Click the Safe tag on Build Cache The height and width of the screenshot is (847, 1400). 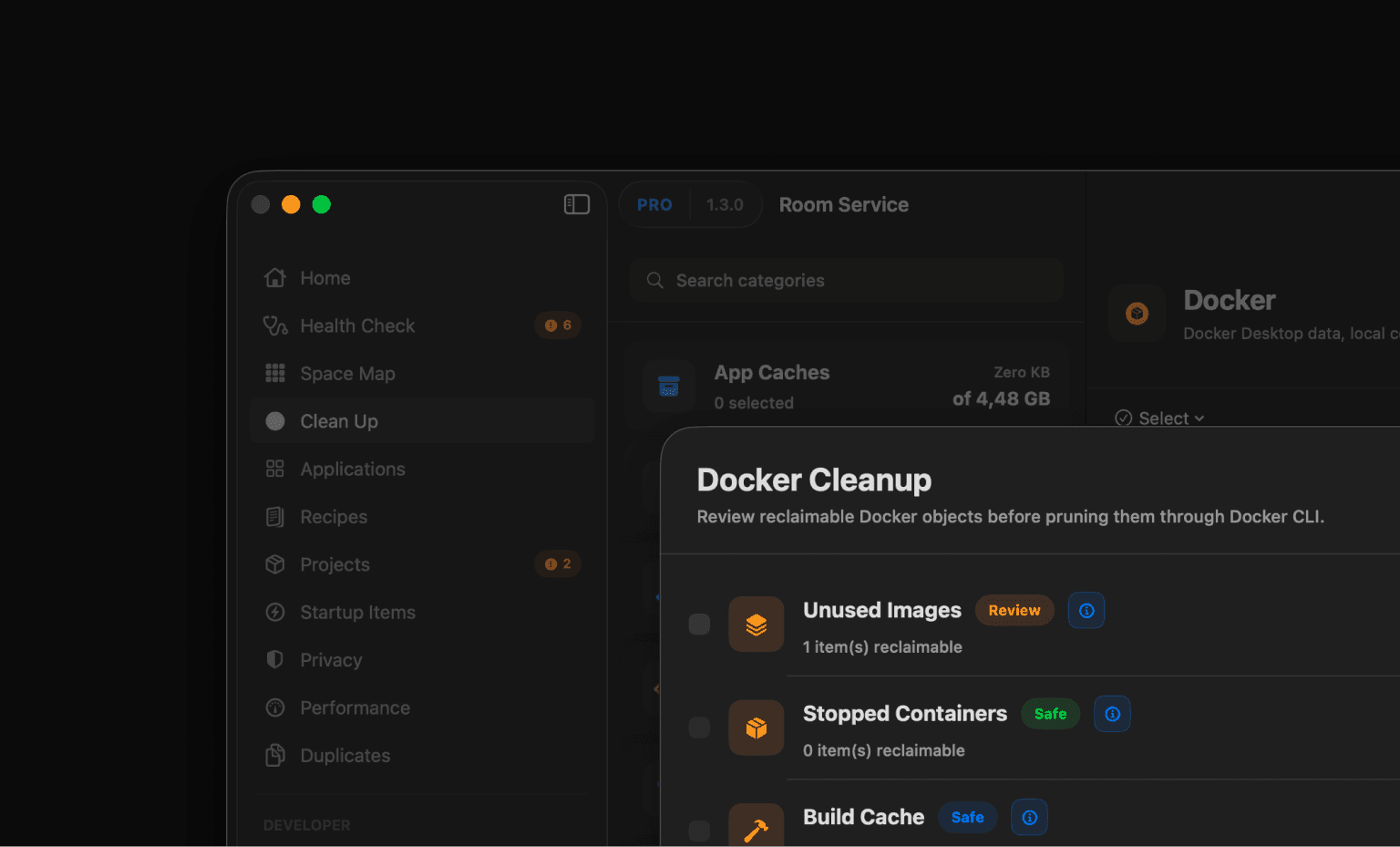[967, 818]
